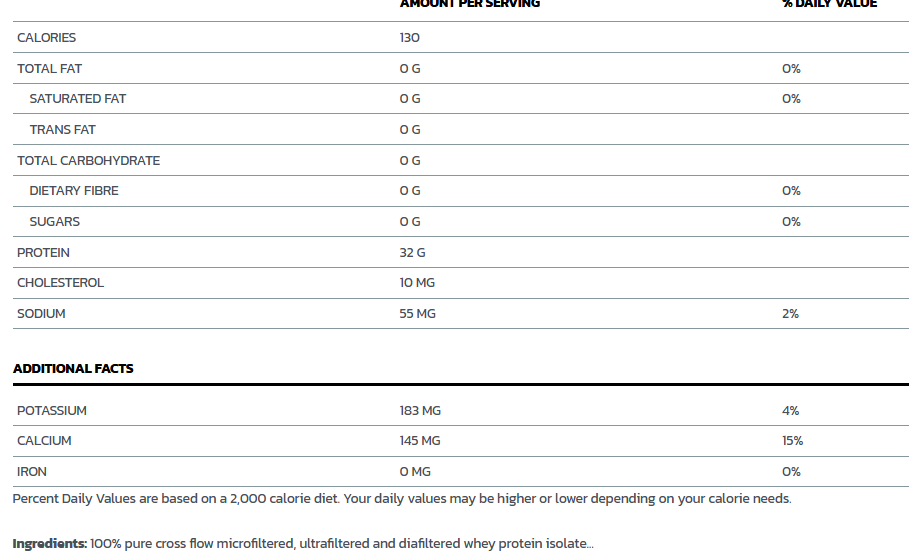Expand the truncated Ingredients text ellipsis
The width and height of the screenshot is (909, 554).
(590, 544)
